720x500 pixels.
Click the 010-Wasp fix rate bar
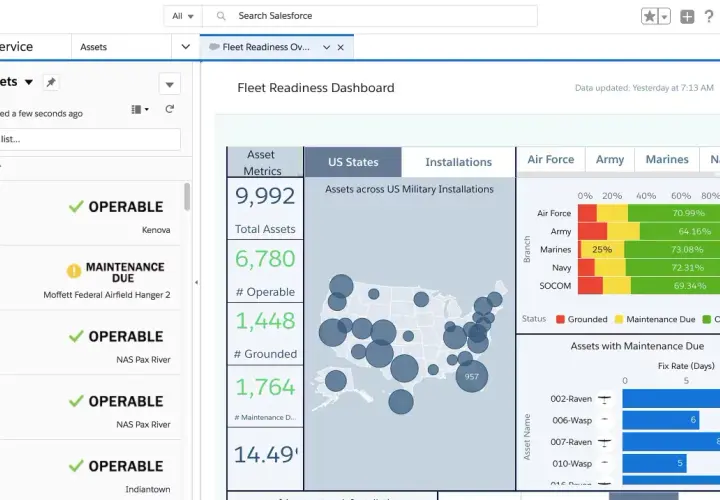pos(654,463)
